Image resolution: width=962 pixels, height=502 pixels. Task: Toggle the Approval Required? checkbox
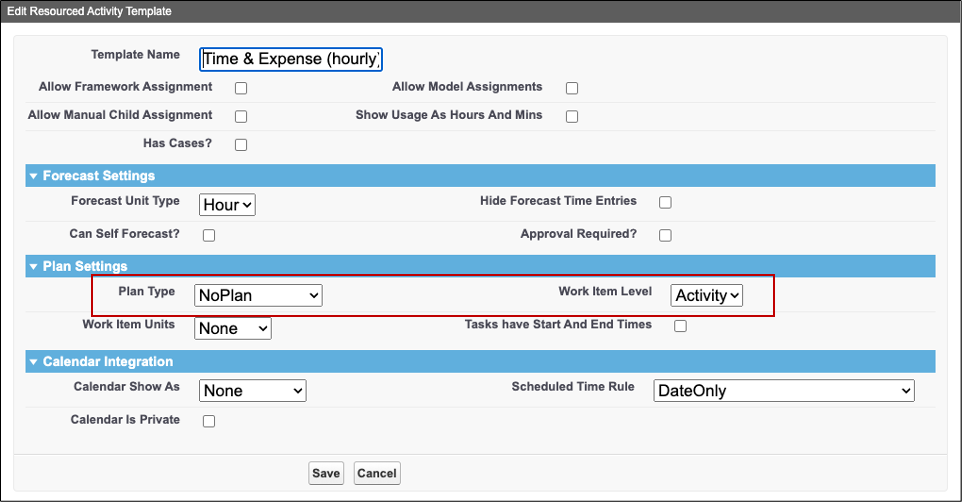pos(665,235)
